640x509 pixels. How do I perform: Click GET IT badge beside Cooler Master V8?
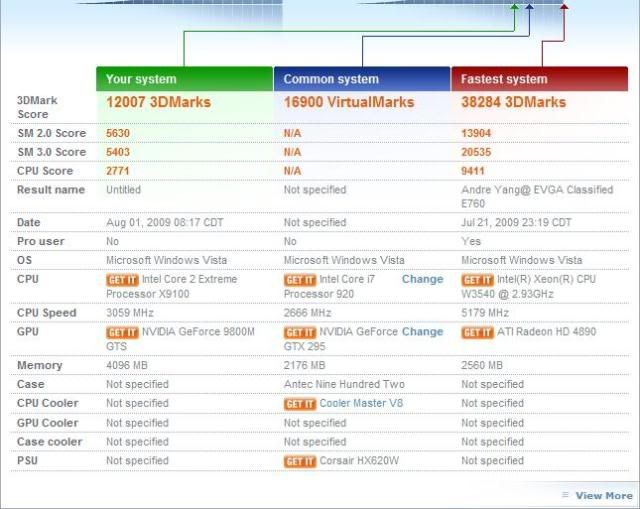300,404
